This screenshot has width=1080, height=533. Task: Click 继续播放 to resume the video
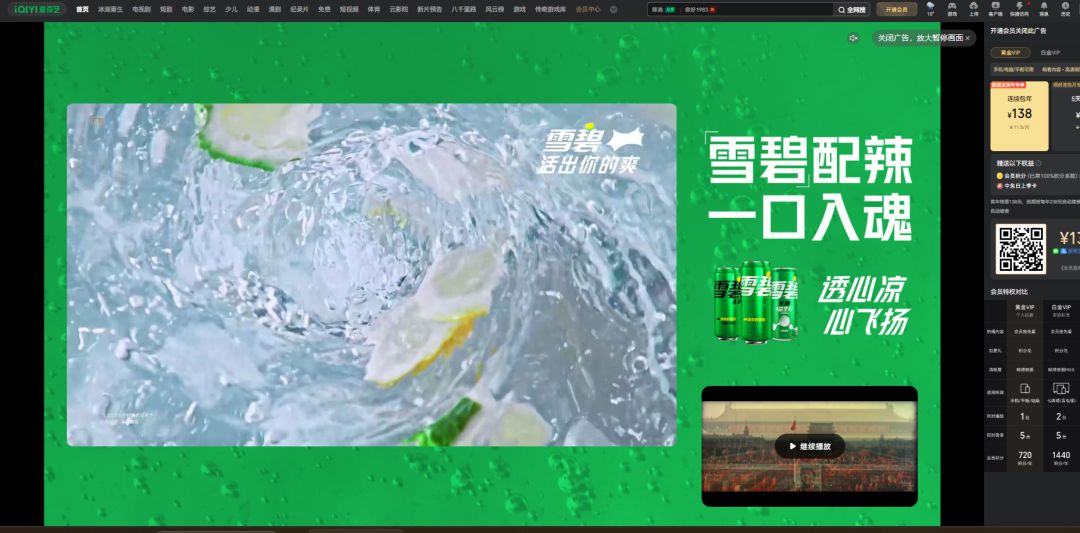pyautogui.click(x=809, y=446)
